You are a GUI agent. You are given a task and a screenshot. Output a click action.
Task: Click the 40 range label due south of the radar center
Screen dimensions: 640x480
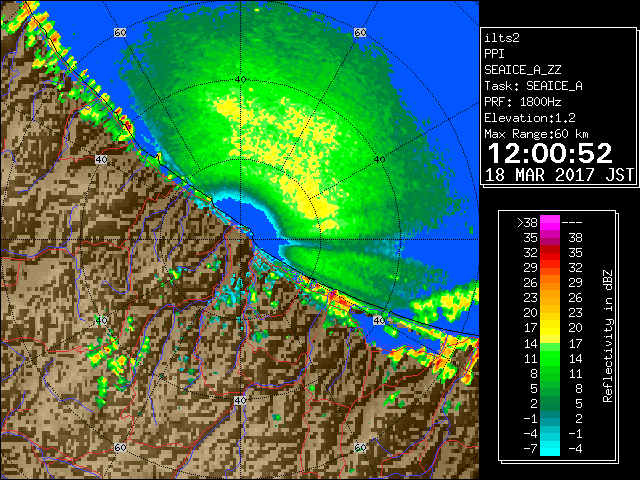click(x=240, y=400)
